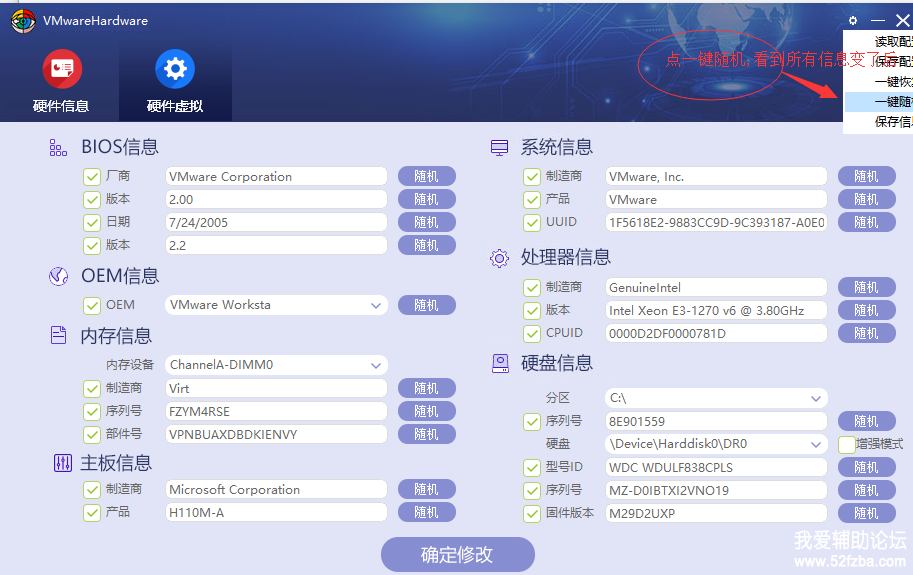
Task: Randomize the CPUID with its 随机 button
Action: click(x=866, y=334)
